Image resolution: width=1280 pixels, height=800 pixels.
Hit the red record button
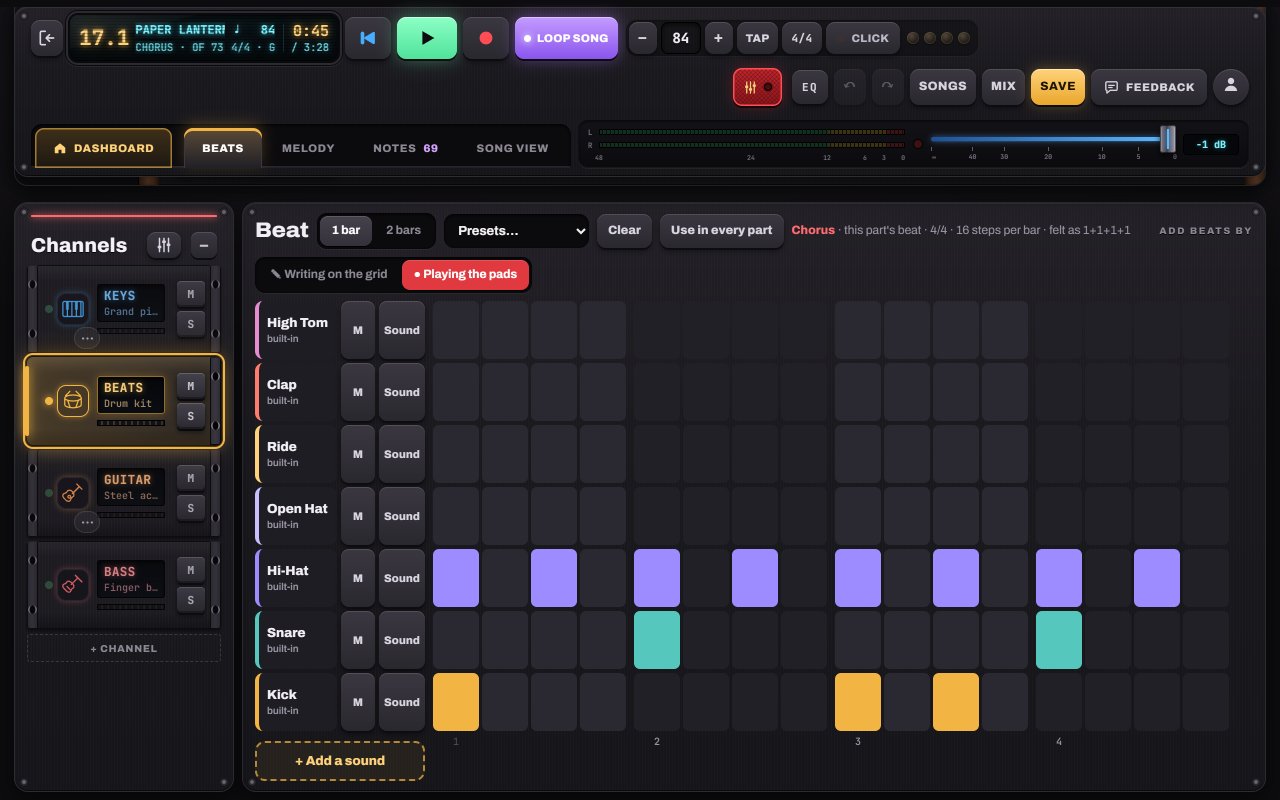pos(486,38)
